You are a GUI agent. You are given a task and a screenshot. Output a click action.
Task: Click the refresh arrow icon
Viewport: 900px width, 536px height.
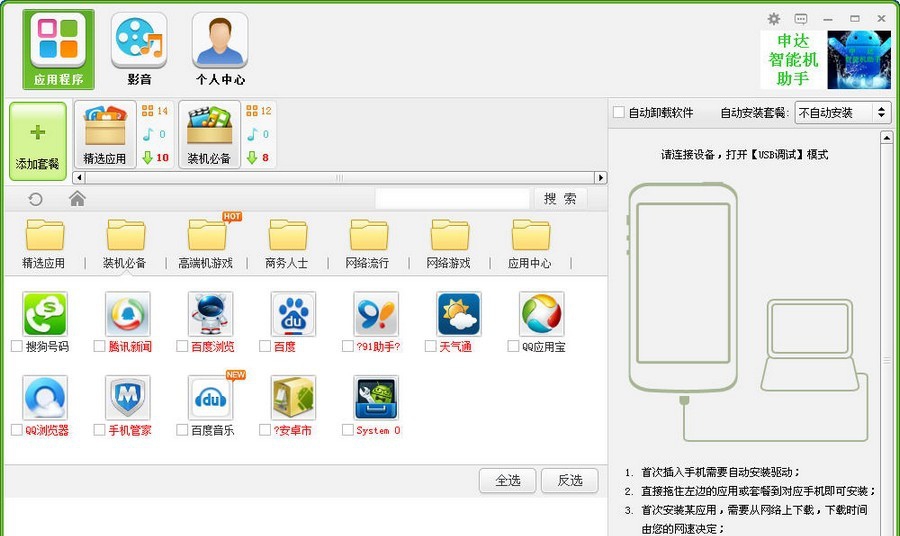(36, 199)
